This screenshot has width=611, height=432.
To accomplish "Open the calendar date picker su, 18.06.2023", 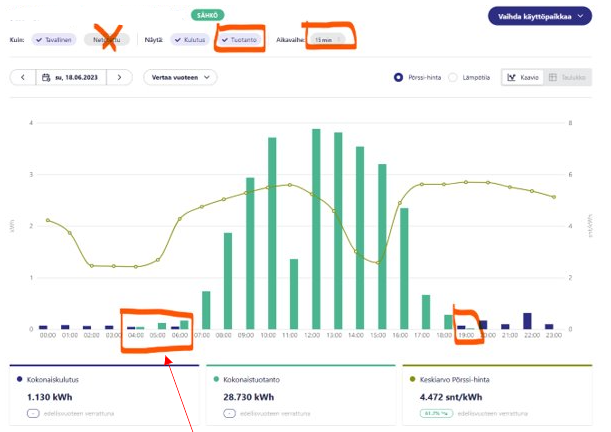I will pyautogui.click(x=71, y=77).
